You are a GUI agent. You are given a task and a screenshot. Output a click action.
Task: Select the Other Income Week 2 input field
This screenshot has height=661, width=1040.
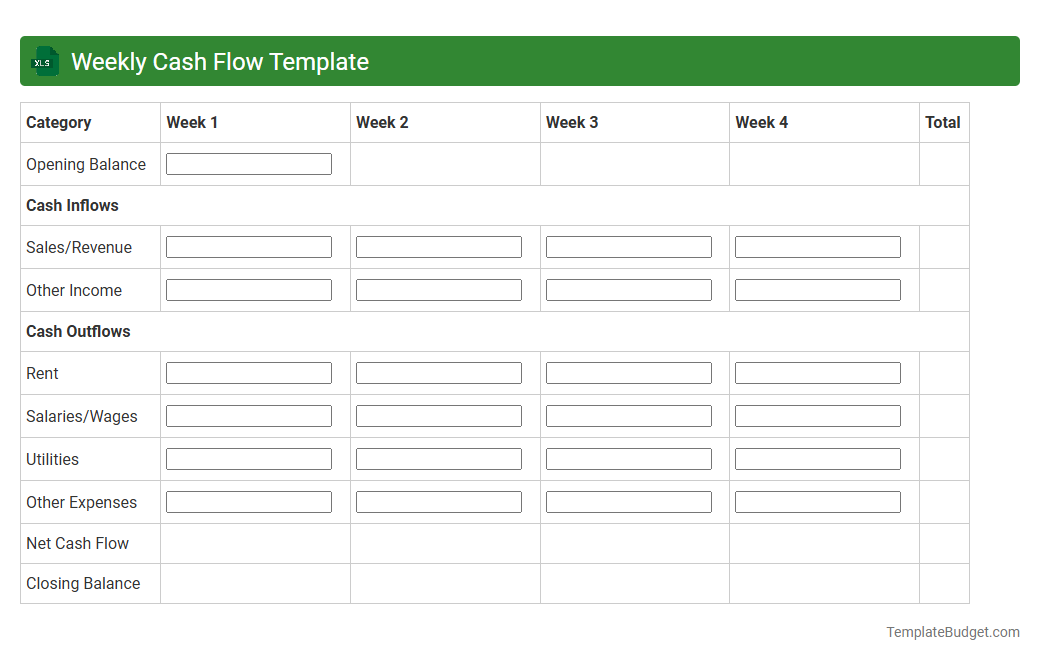438,289
